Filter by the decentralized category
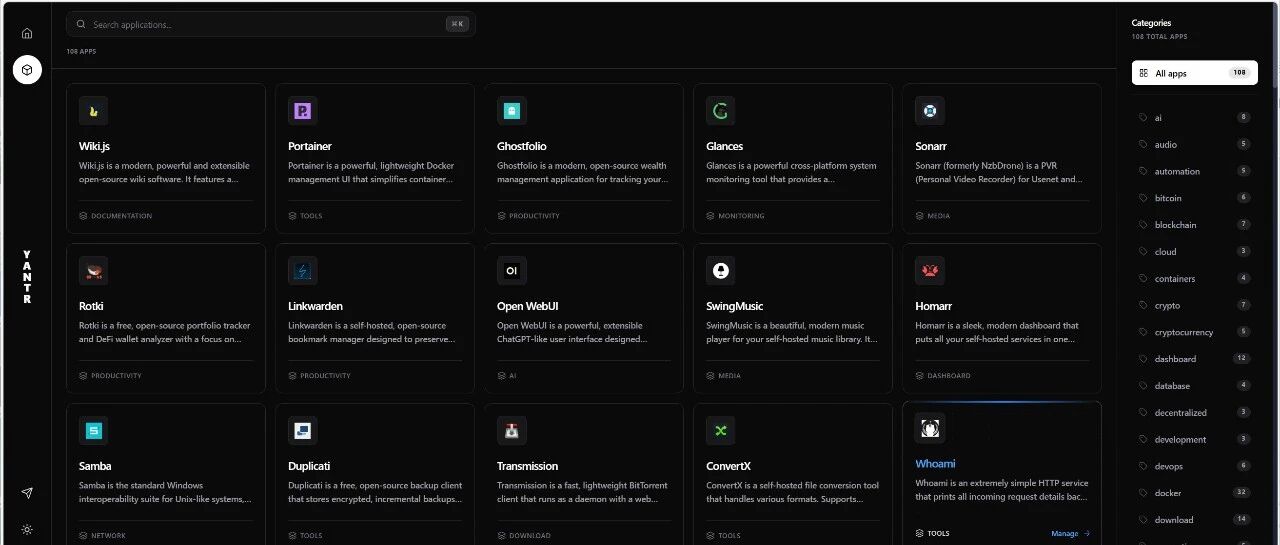Viewport: 1280px width, 545px height. [1194, 412]
